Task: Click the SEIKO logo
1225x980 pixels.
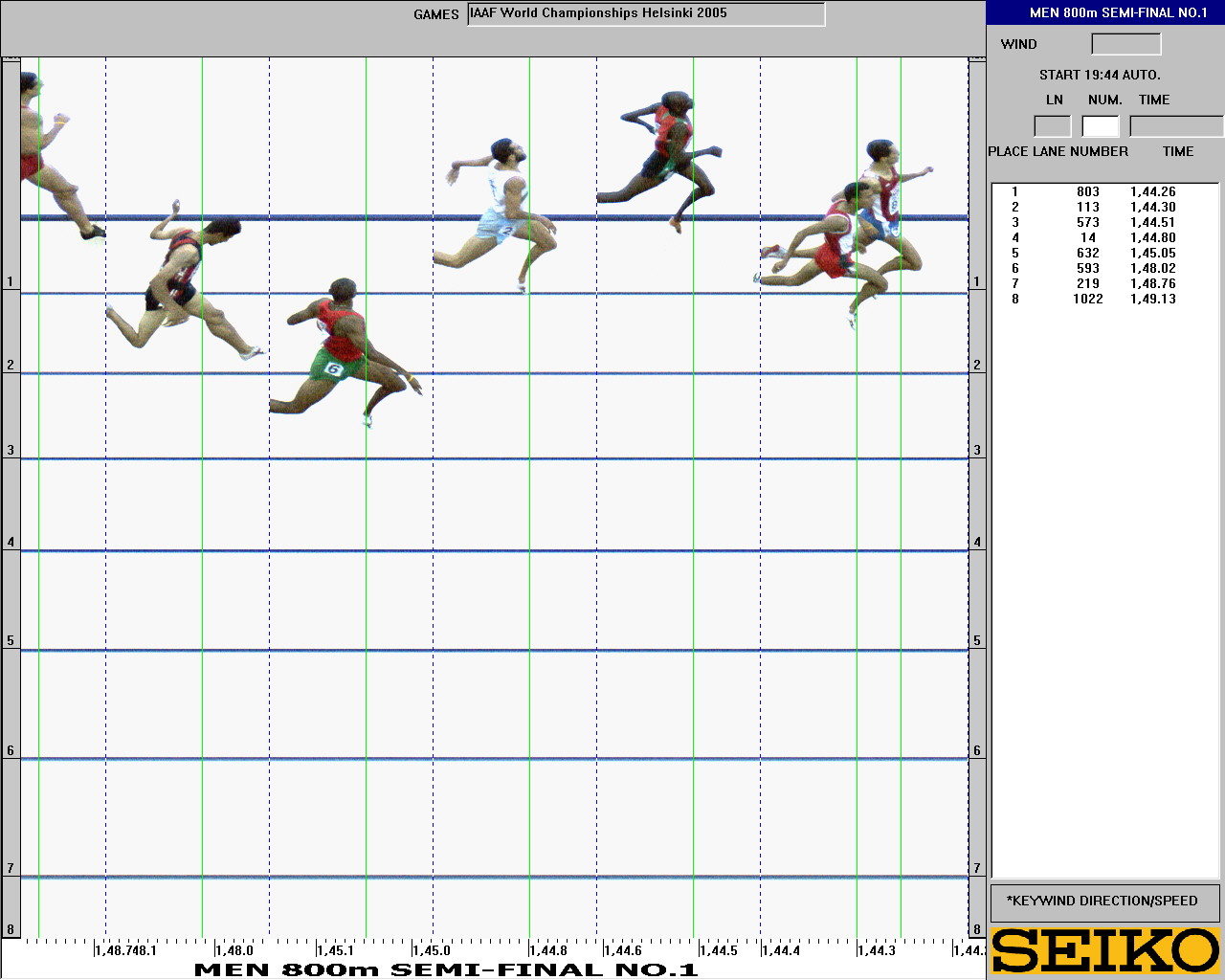Action: tap(1105, 950)
